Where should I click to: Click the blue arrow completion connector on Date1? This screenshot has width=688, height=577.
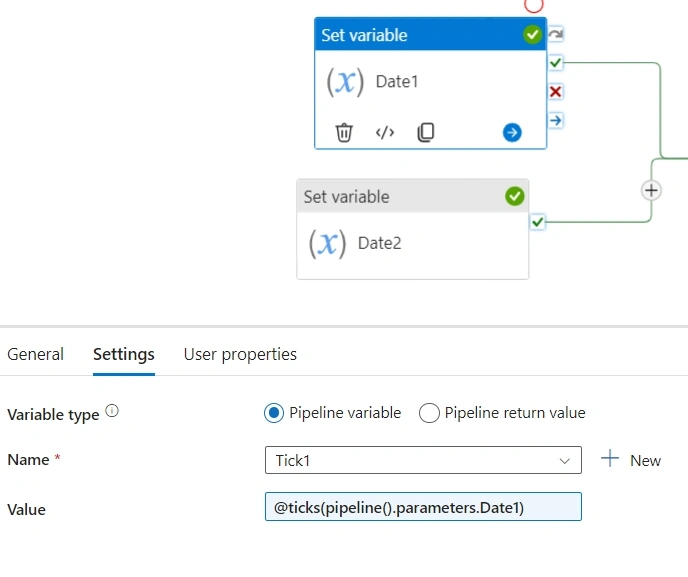pos(555,120)
